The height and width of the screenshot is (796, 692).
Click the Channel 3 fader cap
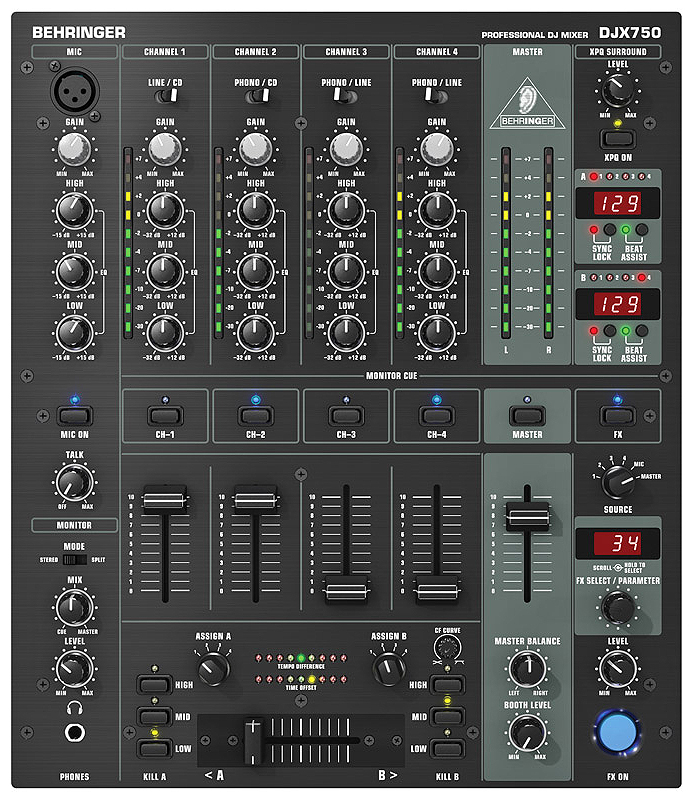pyautogui.click(x=346, y=590)
